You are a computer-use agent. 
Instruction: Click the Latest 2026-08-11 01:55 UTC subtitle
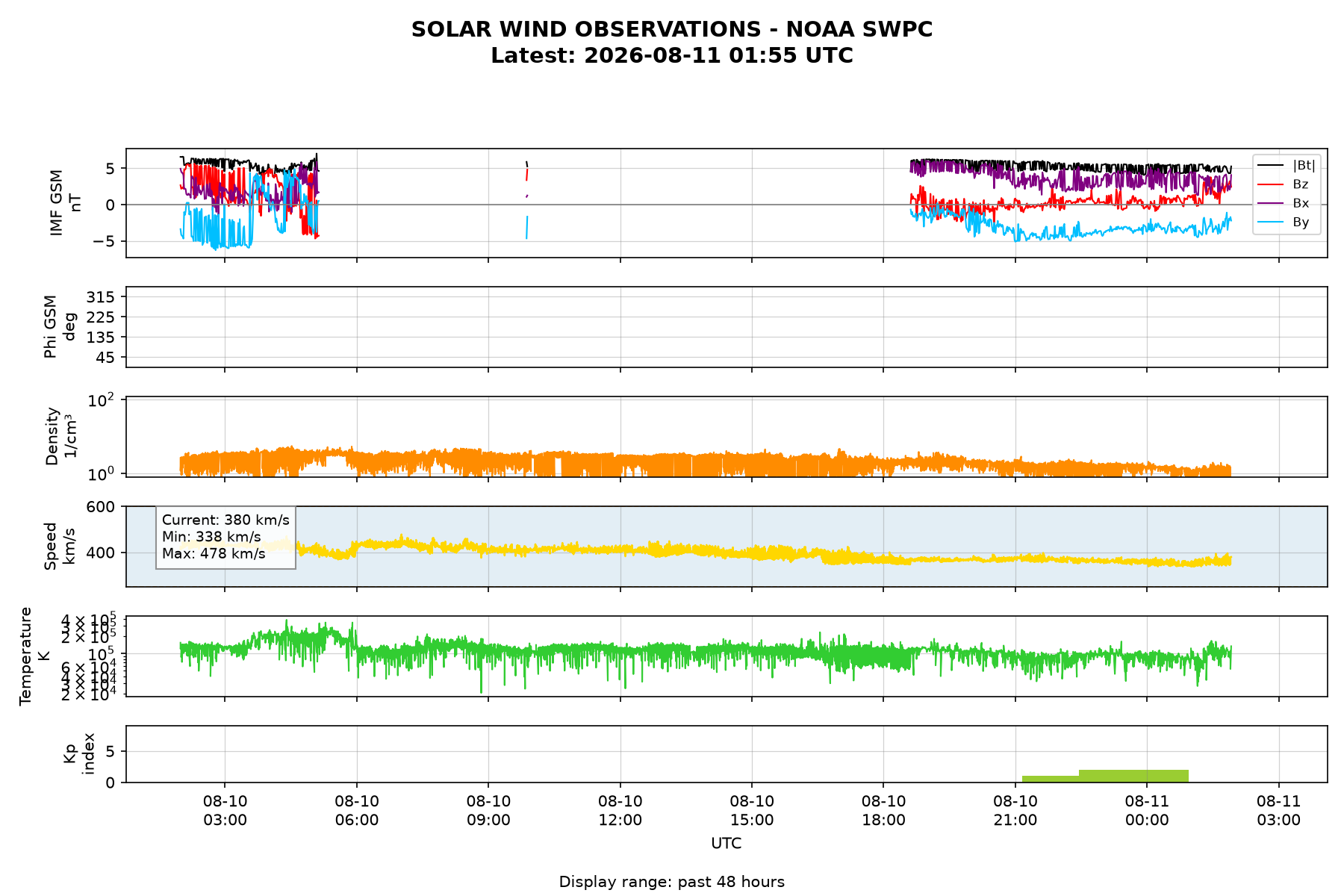point(672,56)
